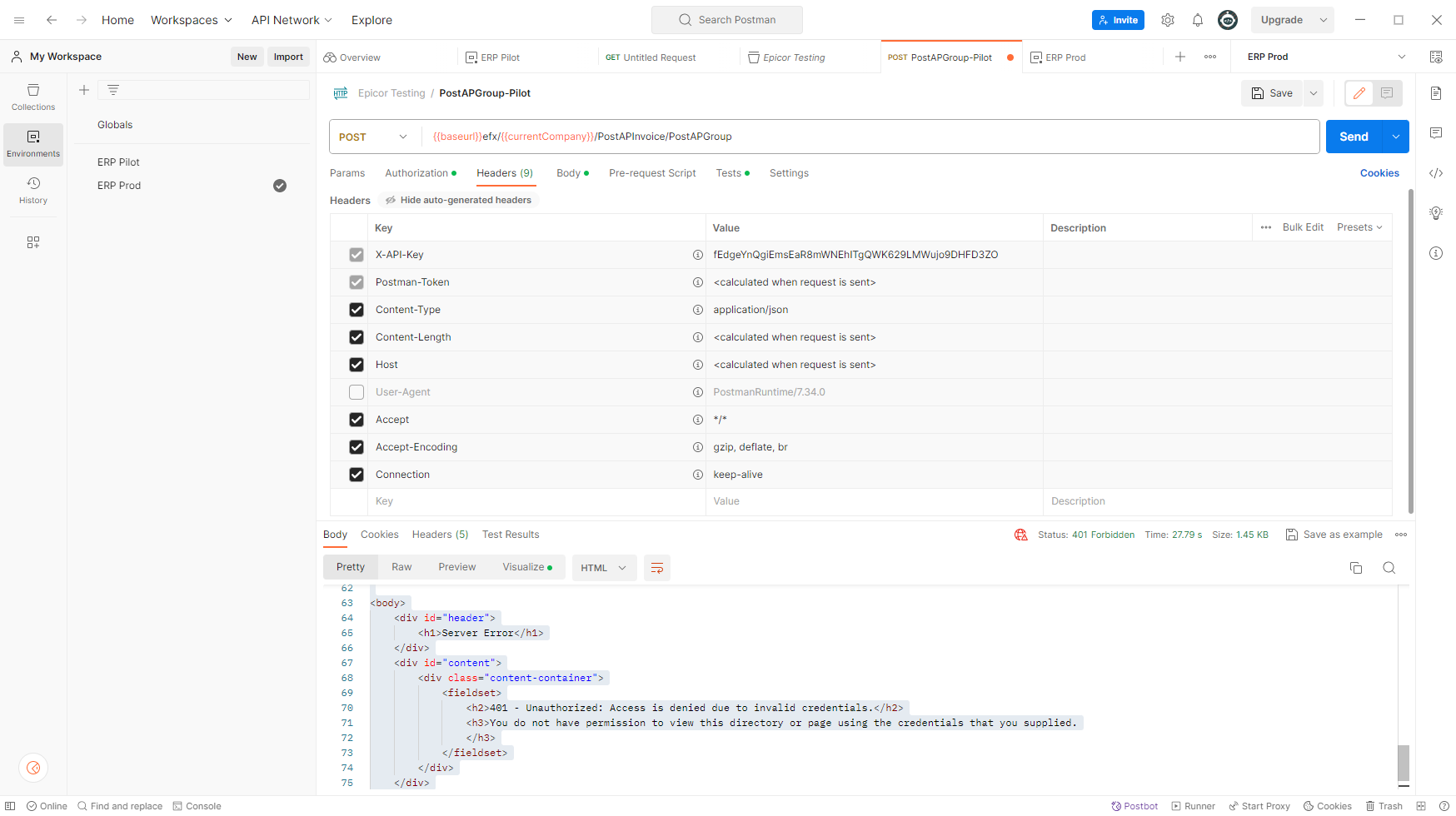Search within the response body

(1389, 568)
